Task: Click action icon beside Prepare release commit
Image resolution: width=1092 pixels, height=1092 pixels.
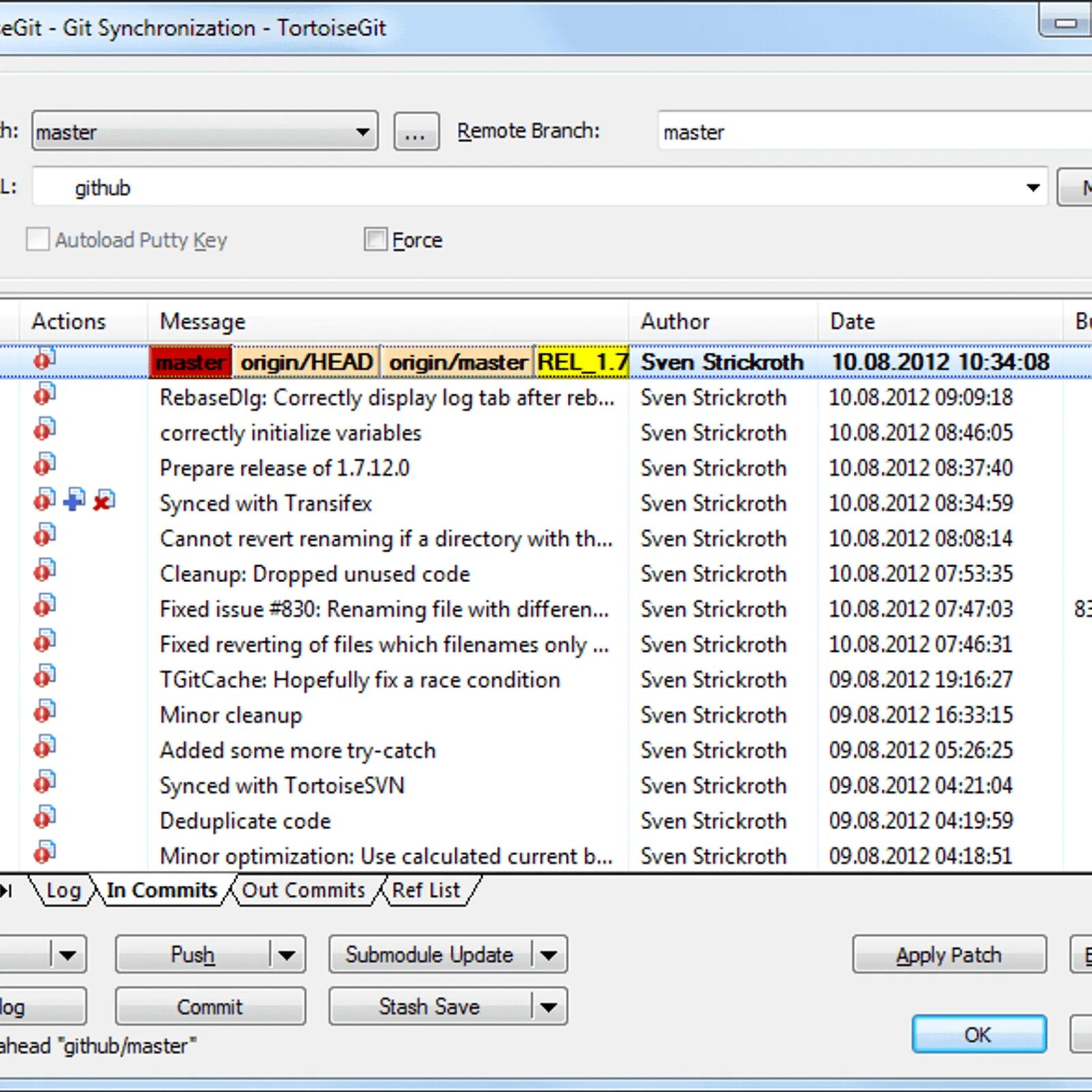Action: pyautogui.click(x=44, y=465)
